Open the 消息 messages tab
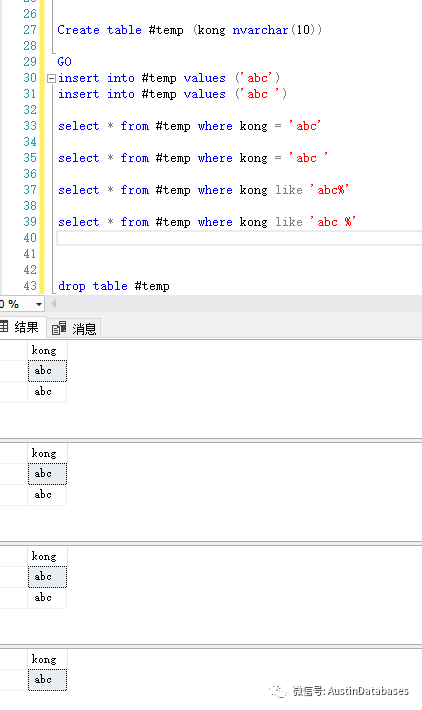Viewport: 422px width, 710px height. pos(74,328)
